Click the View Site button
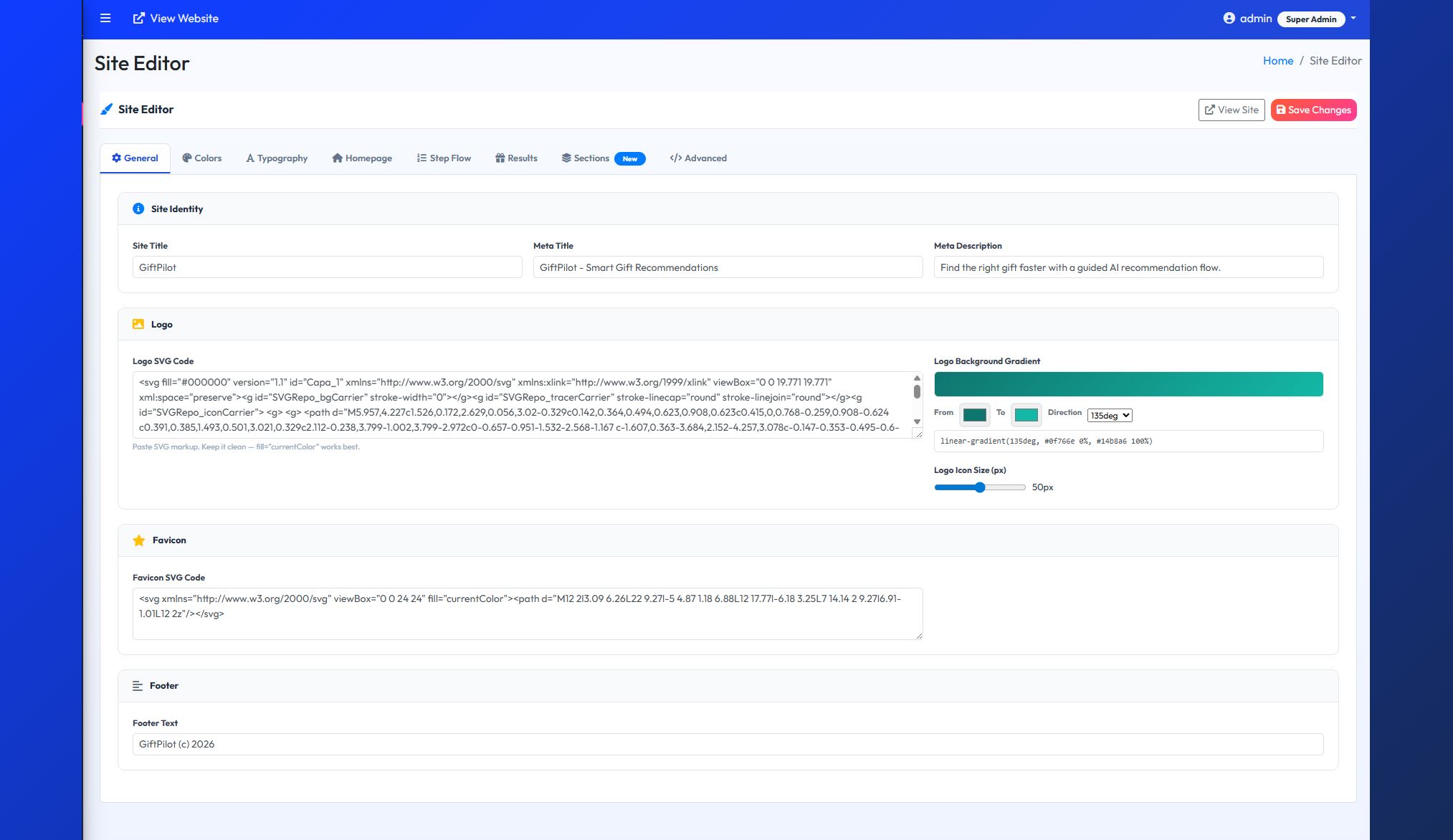The height and width of the screenshot is (840, 1453). [x=1231, y=110]
